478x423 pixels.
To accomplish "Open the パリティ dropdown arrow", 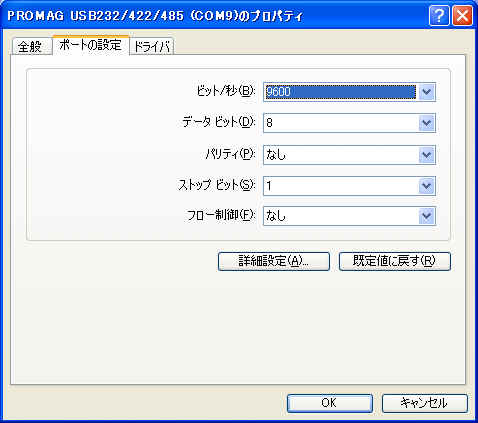I will (427, 155).
